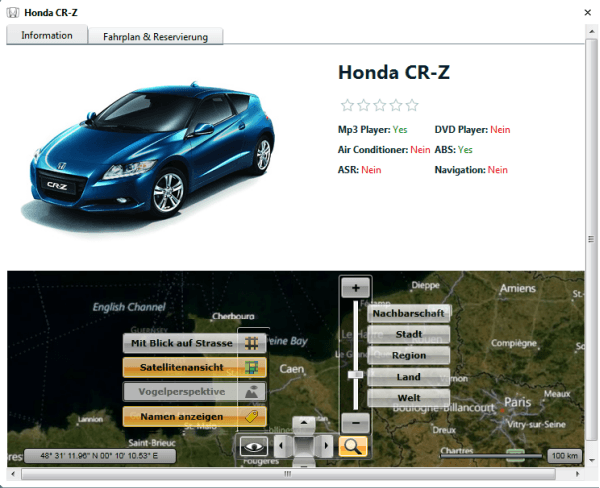The height and width of the screenshot is (488, 600).
Task: Open the Fahrplan & Reservierung tab
Action: 155,37
